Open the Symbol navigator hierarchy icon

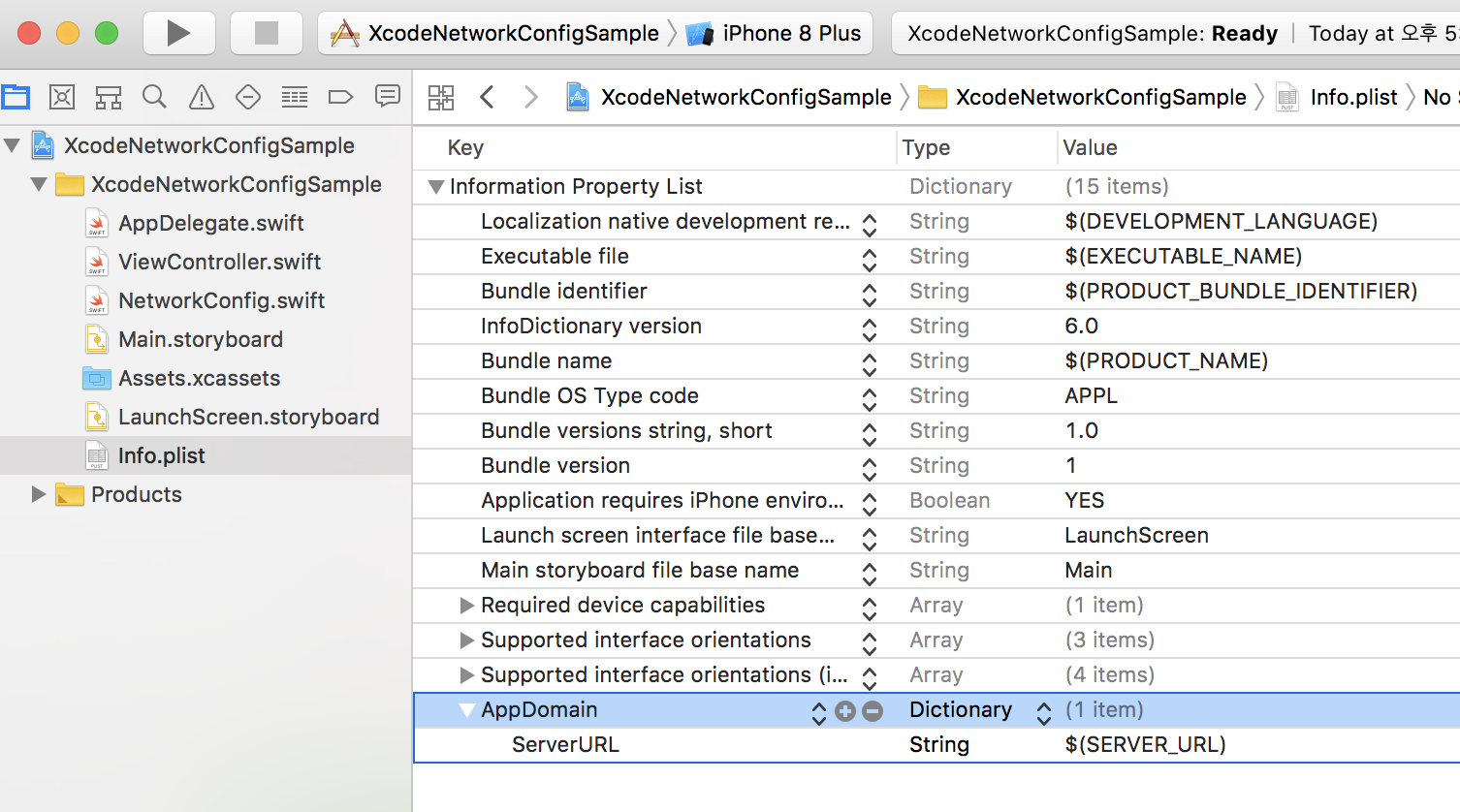tap(109, 97)
